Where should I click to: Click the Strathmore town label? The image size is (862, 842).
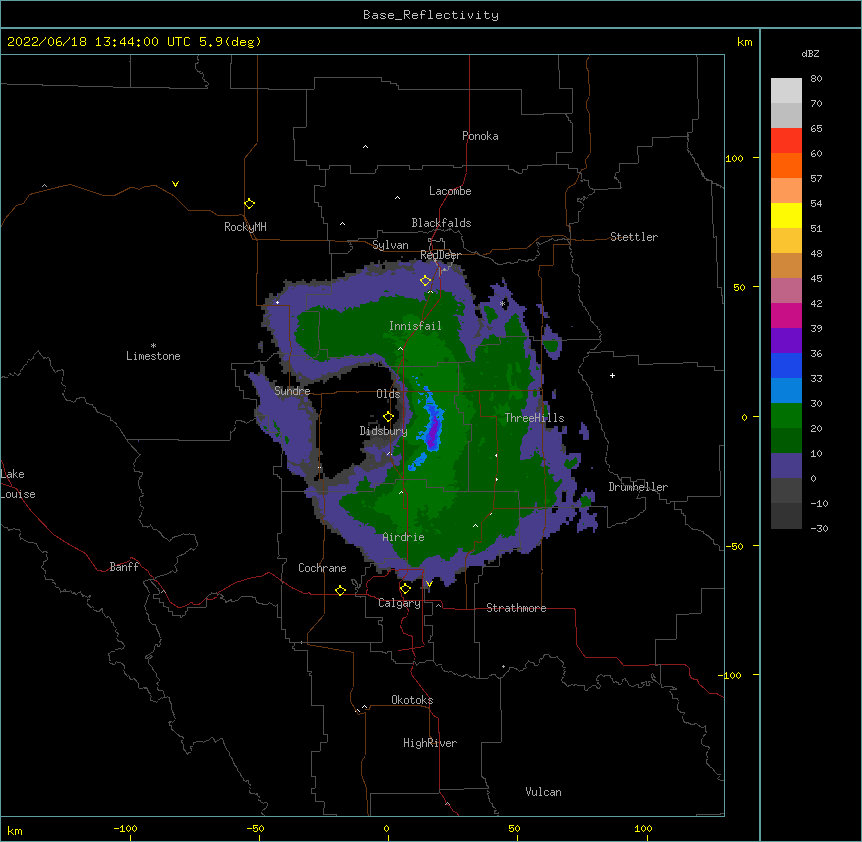coord(516,608)
